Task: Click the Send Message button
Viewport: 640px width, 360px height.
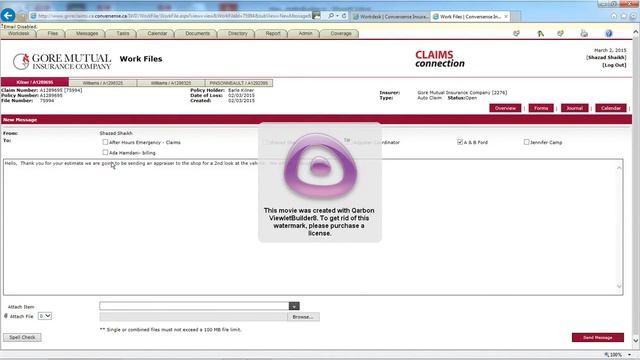Action: point(598,338)
